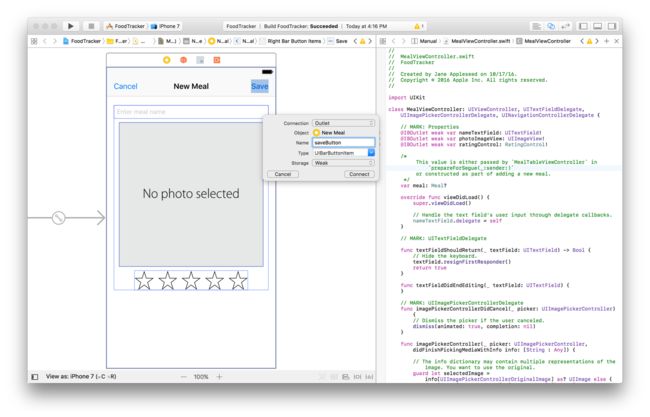Viewport: 650px width, 417px height.
Task: Jump to previous issue in storyboard editor
Action: pyautogui.click(x=355, y=41)
